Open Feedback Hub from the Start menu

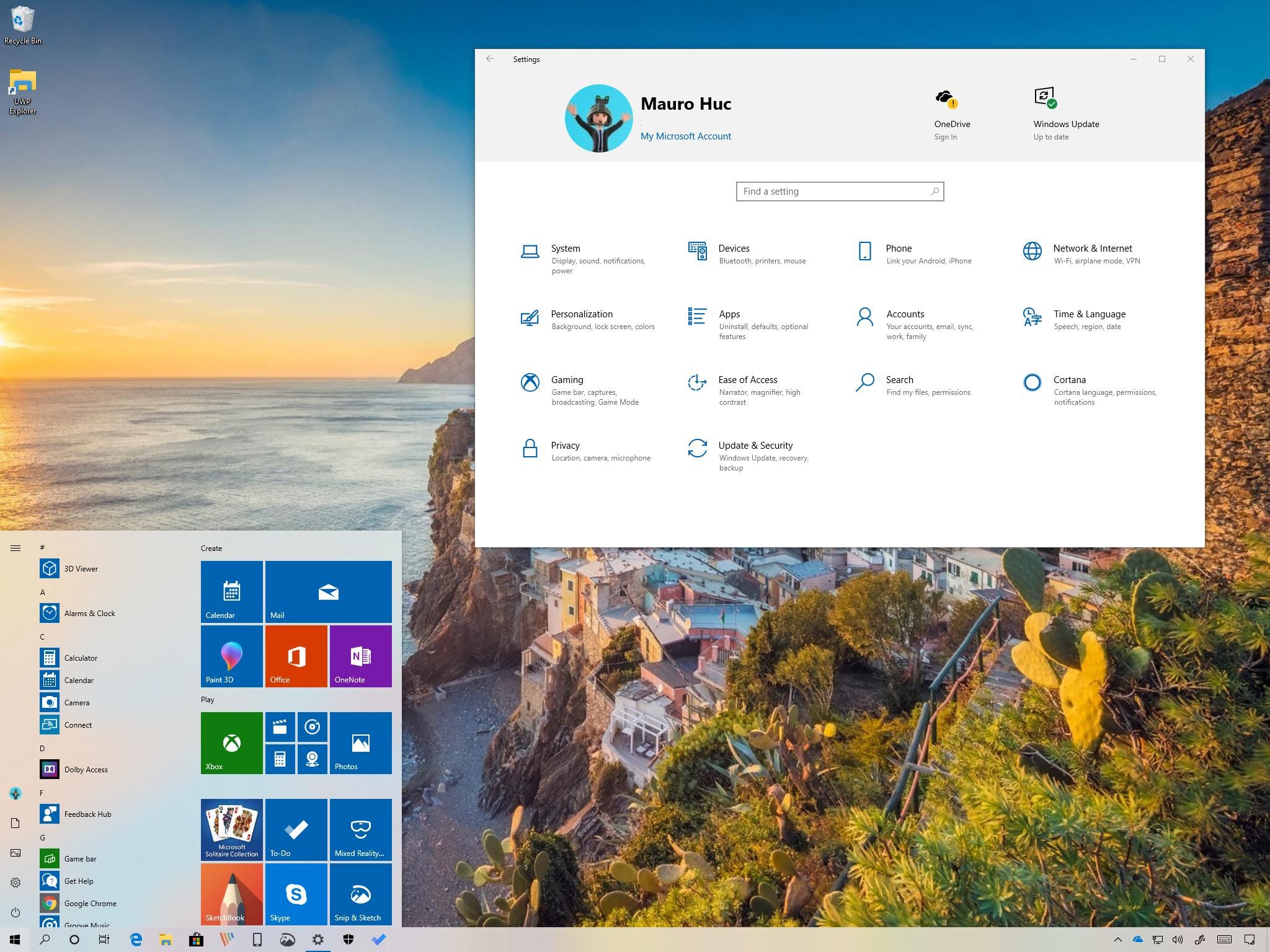(x=87, y=814)
